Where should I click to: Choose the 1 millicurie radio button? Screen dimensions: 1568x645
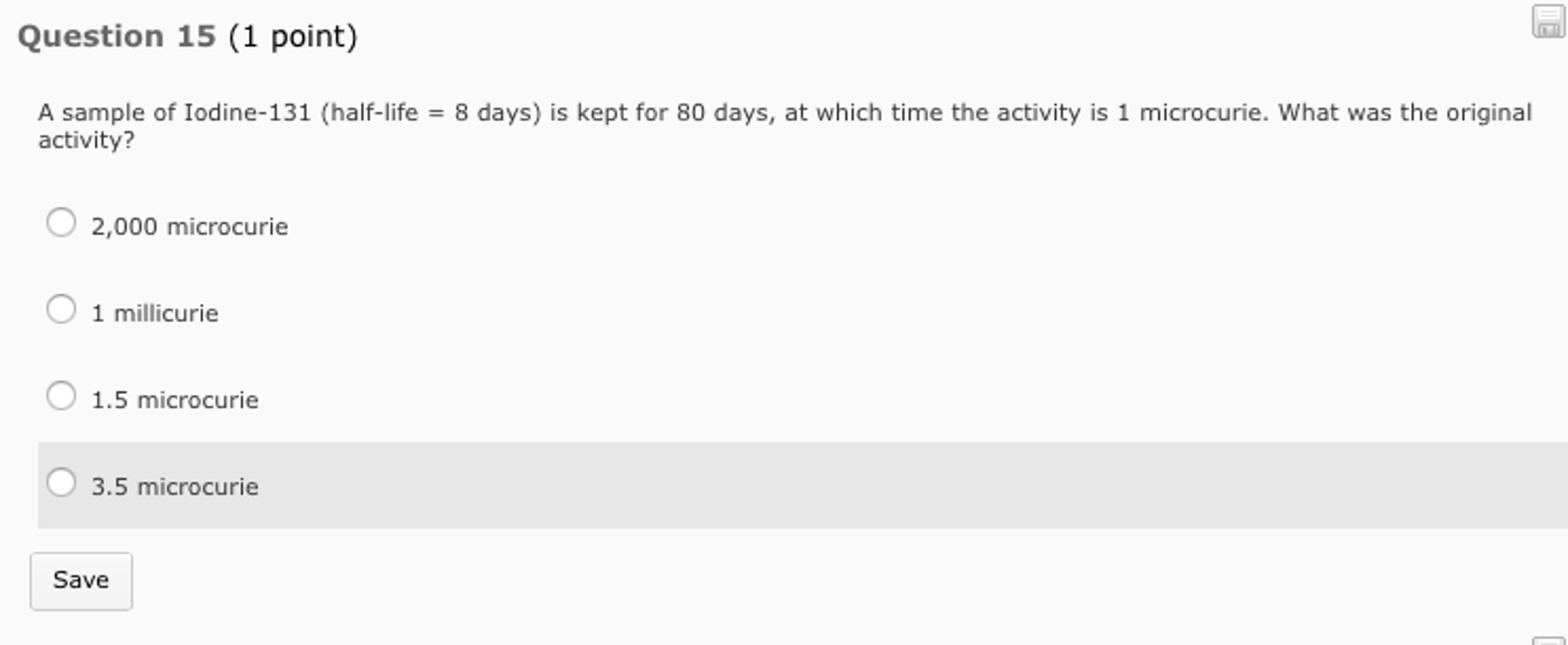click(x=62, y=308)
